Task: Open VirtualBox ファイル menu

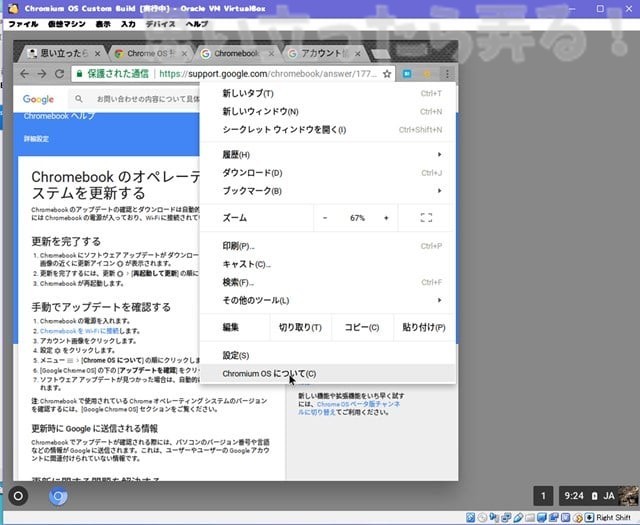Action: click(x=23, y=24)
